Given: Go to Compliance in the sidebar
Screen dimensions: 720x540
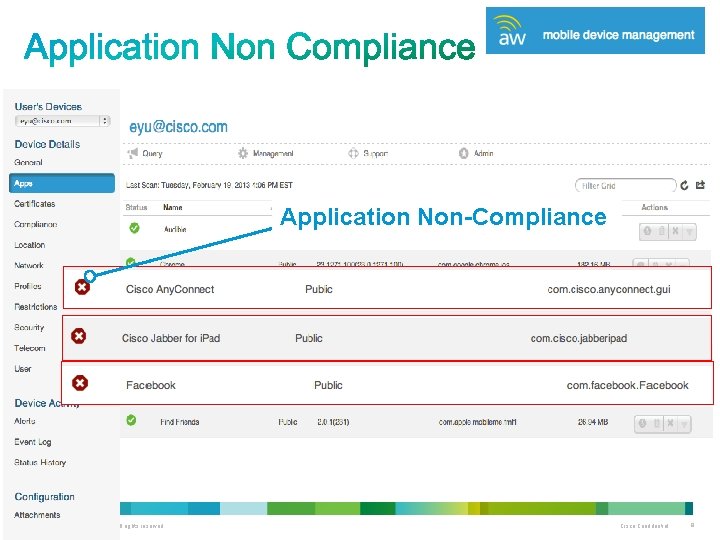Looking at the screenshot, I should coord(35,224).
